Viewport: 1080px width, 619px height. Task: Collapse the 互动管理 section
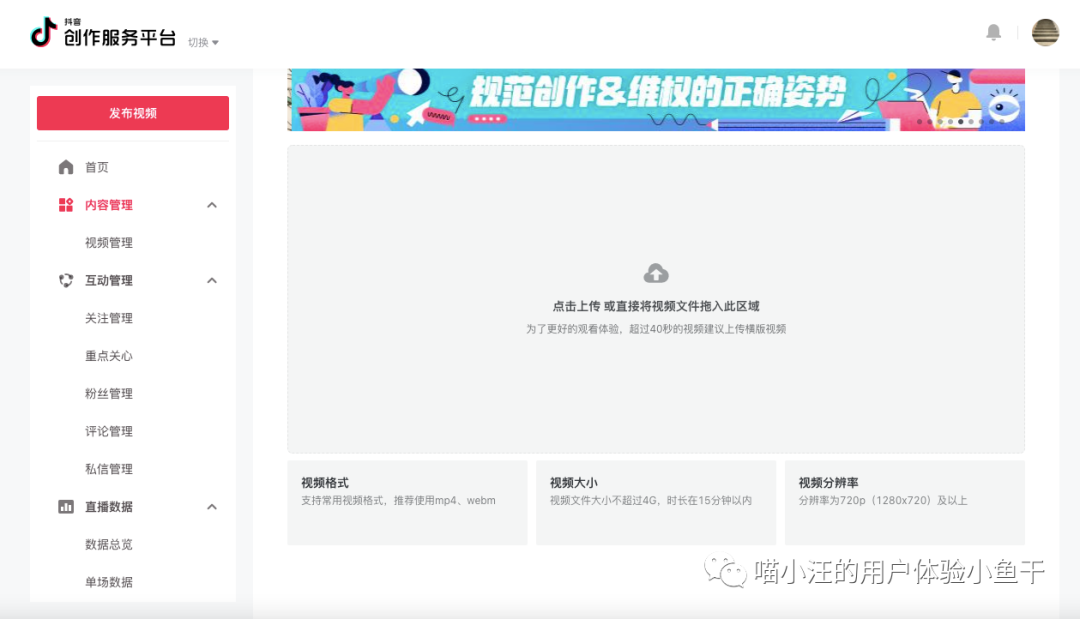click(x=211, y=280)
